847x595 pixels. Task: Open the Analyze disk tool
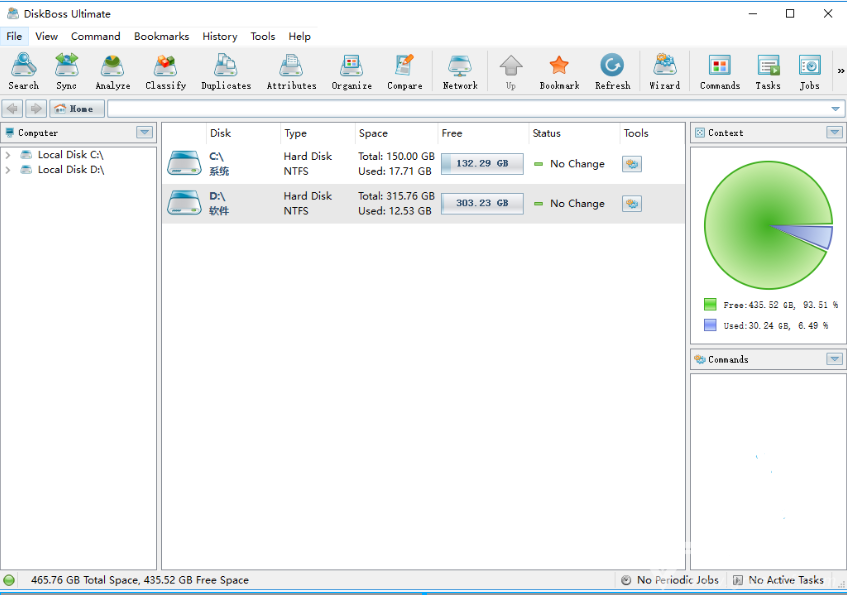(112, 71)
